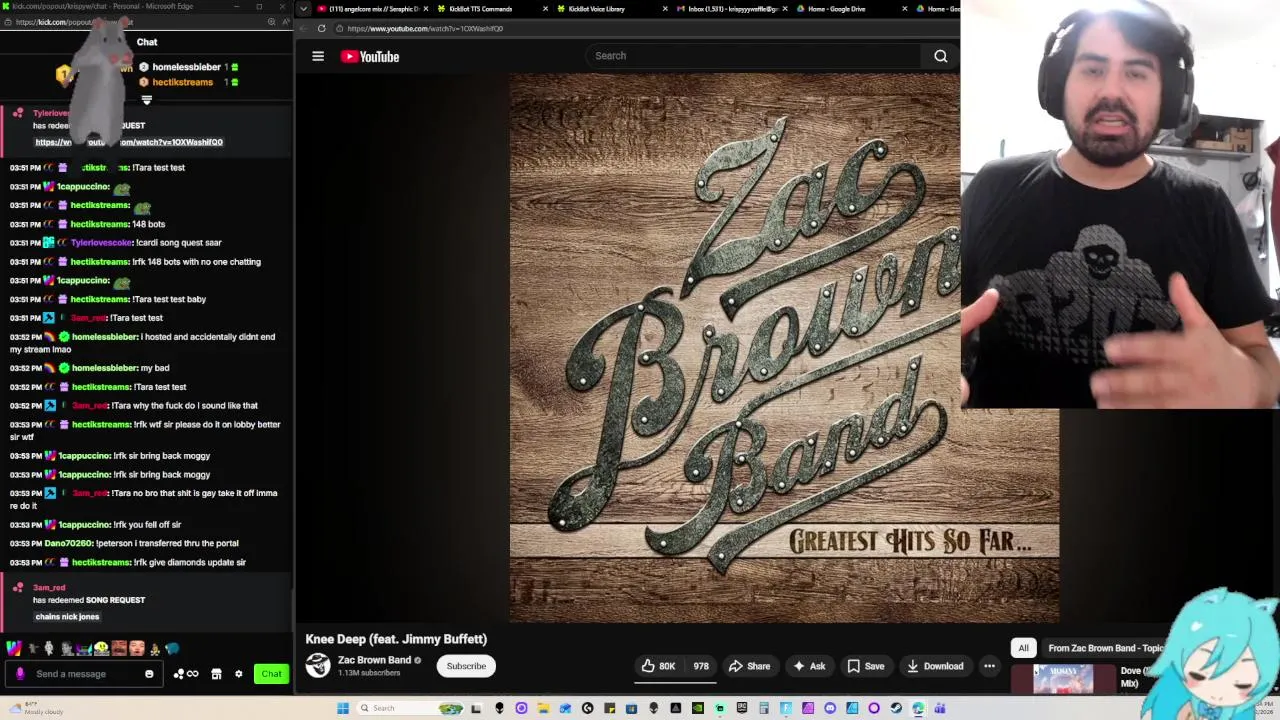Open the YouTube hamburger guide menu

point(318,57)
